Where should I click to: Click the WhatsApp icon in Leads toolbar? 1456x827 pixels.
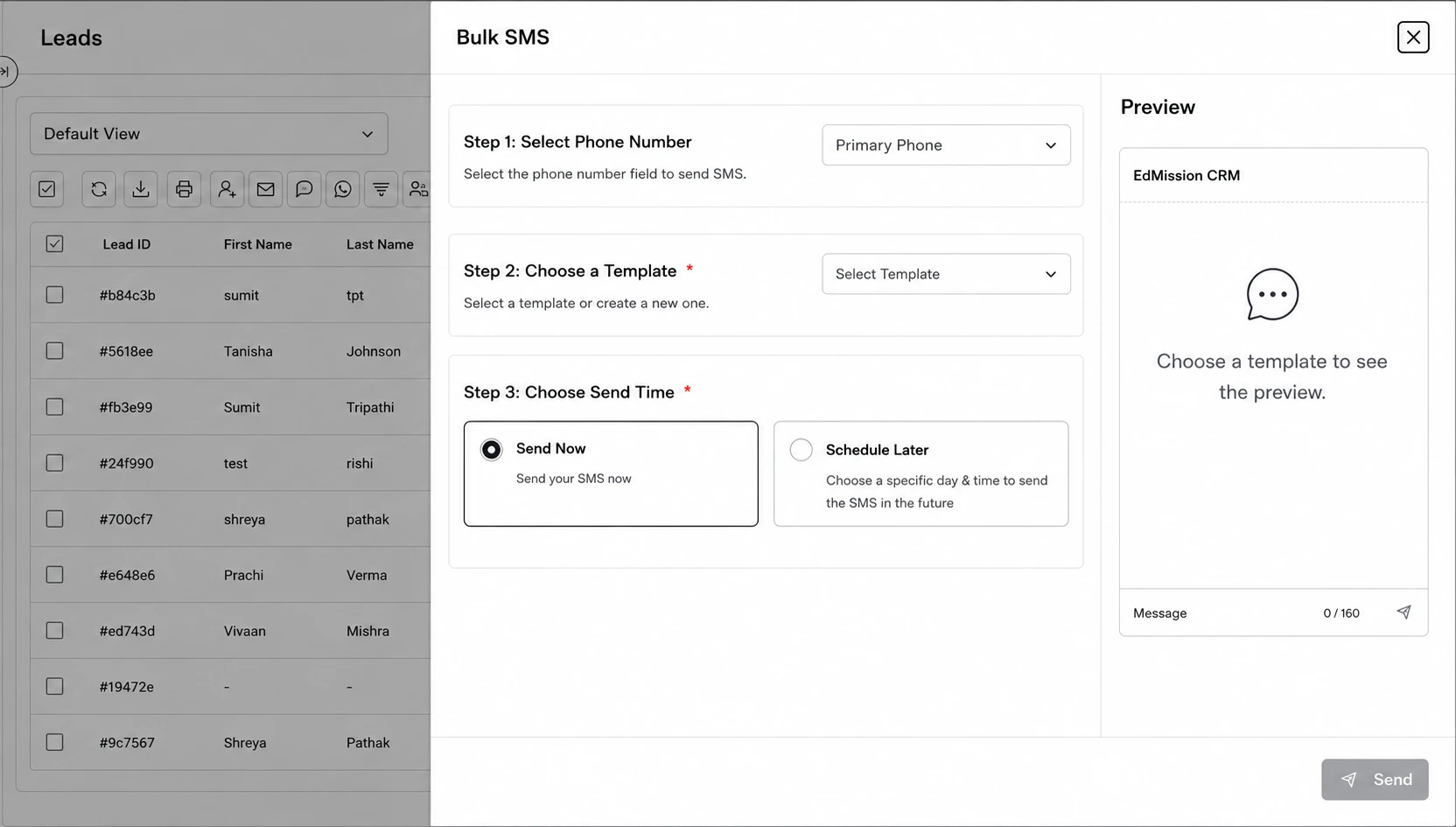342,189
